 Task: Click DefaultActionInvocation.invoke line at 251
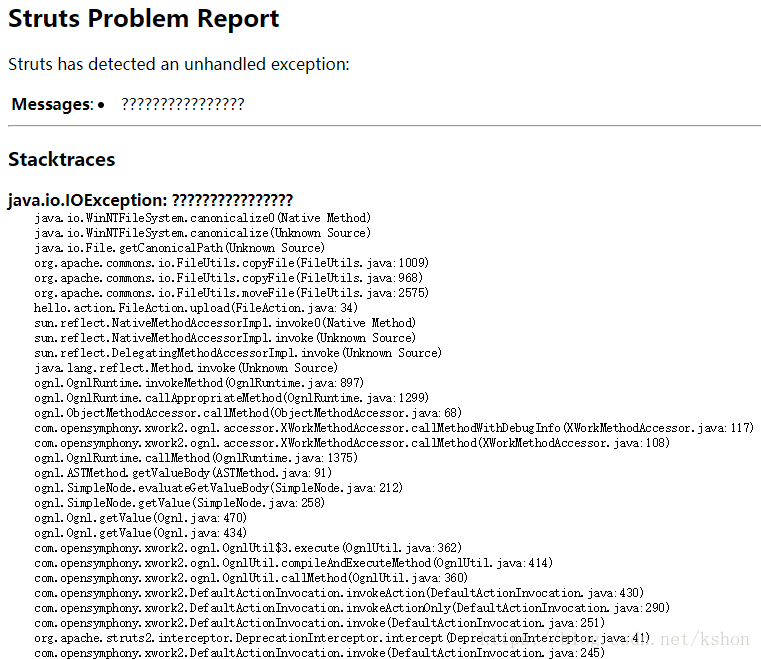click(x=319, y=624)
